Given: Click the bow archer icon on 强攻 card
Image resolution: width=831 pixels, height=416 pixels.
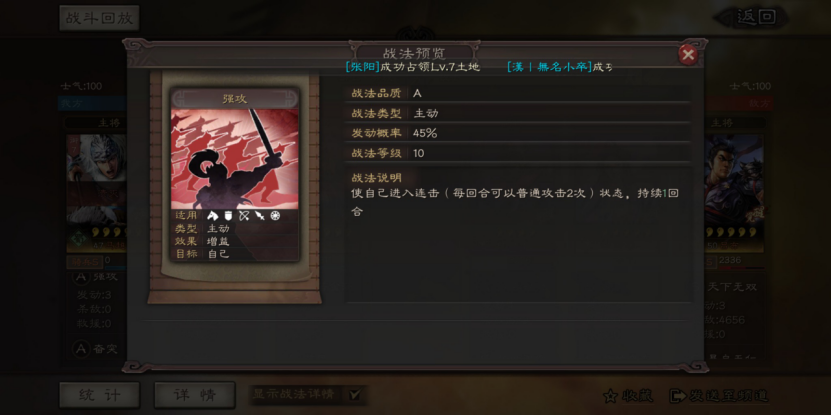Looking at the screenshot, I should point(244,215).
